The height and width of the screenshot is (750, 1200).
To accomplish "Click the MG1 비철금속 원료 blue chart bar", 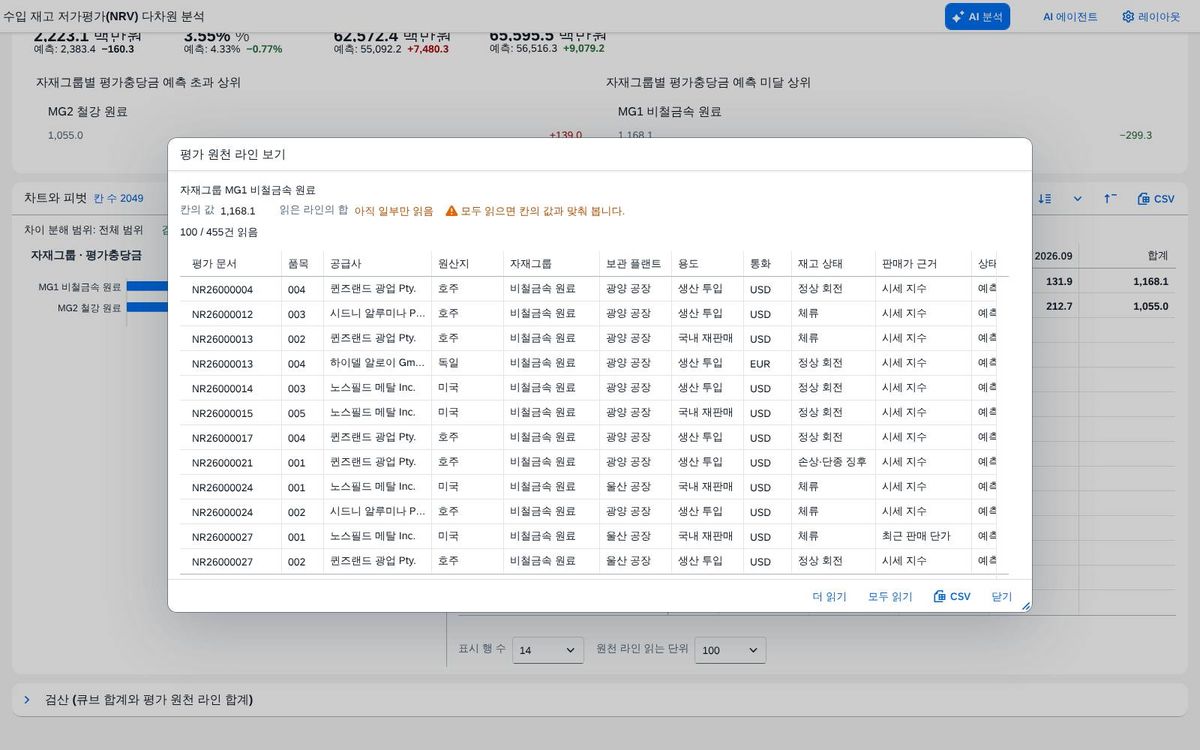I will (147, 287).
